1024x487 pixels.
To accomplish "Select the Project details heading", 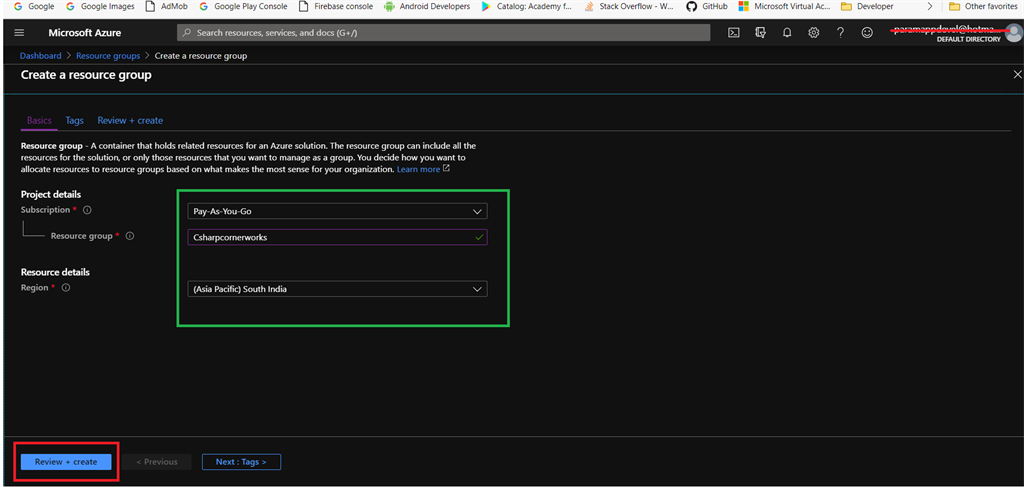I will point(51,195).
